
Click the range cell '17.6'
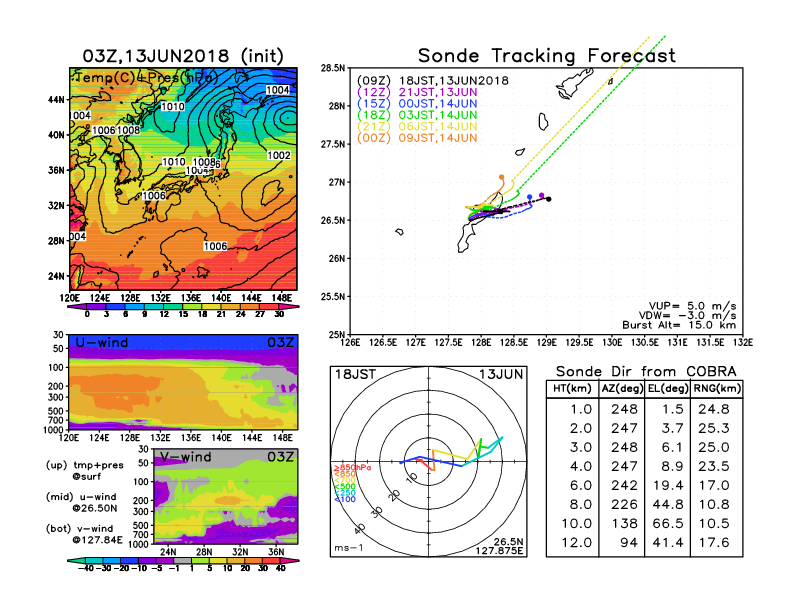click(x=714, y=543)
